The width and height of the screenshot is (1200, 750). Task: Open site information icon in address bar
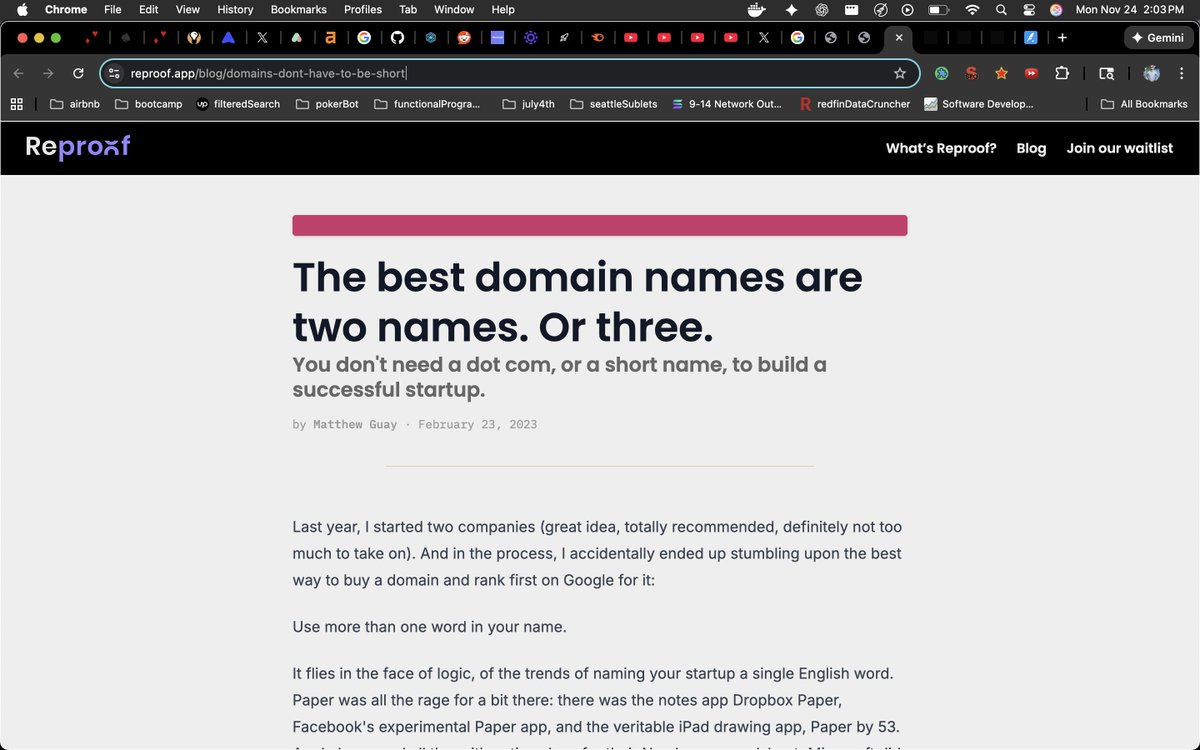(114, 73)
